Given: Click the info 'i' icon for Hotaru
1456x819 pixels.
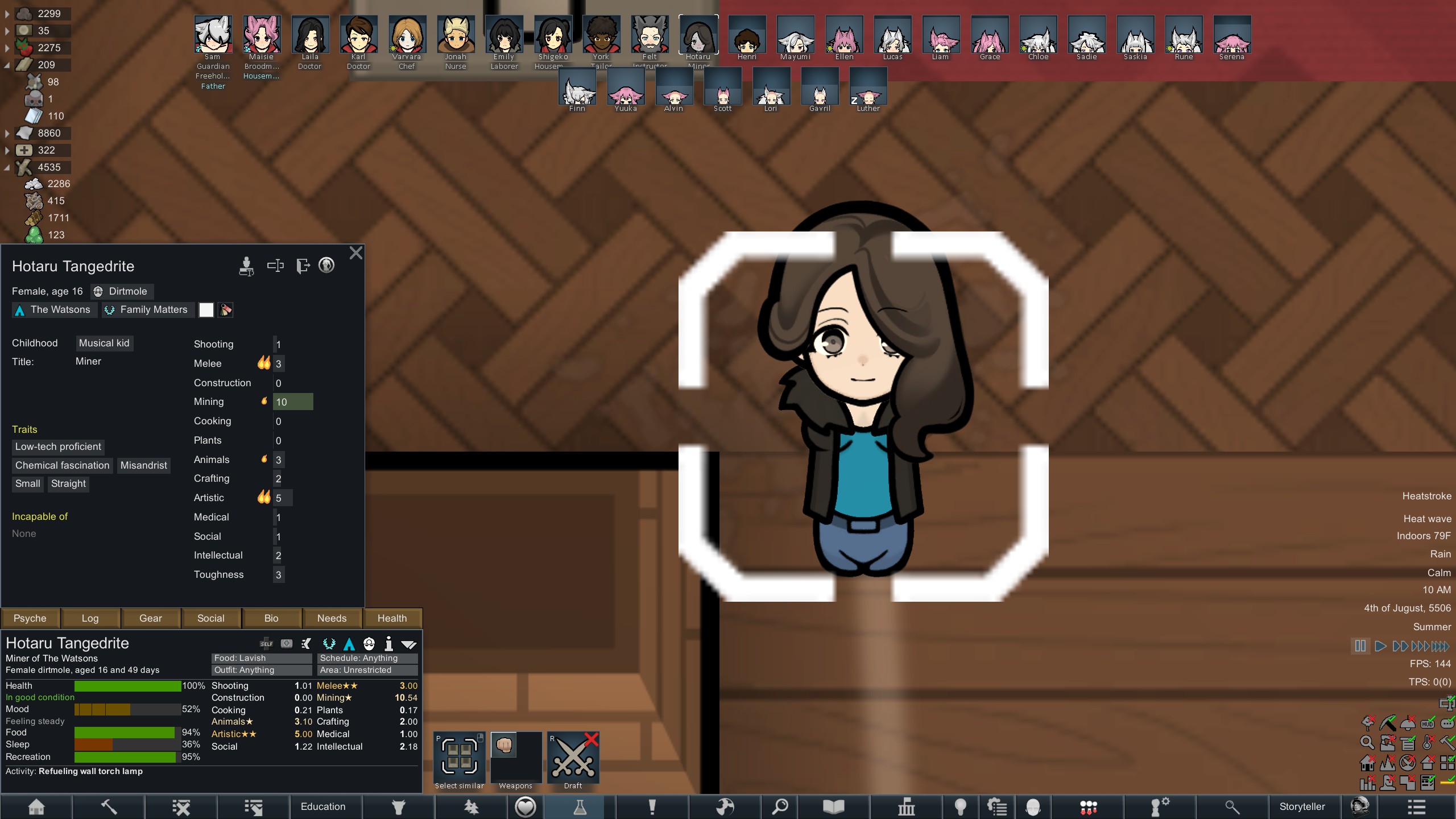Looking at the screenshot, I should (x=388, y=644).
